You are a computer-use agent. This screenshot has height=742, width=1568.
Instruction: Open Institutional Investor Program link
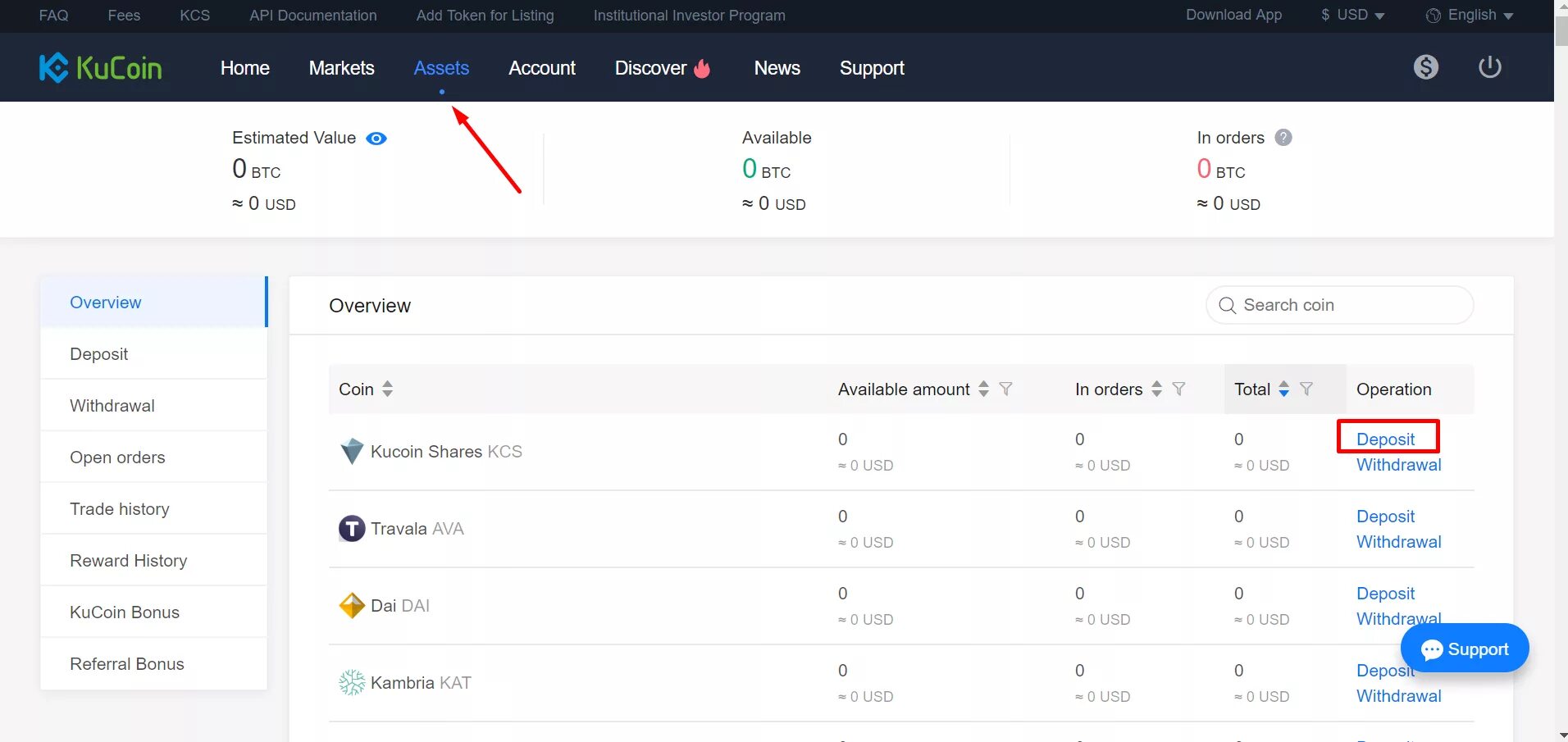point(690,16)
